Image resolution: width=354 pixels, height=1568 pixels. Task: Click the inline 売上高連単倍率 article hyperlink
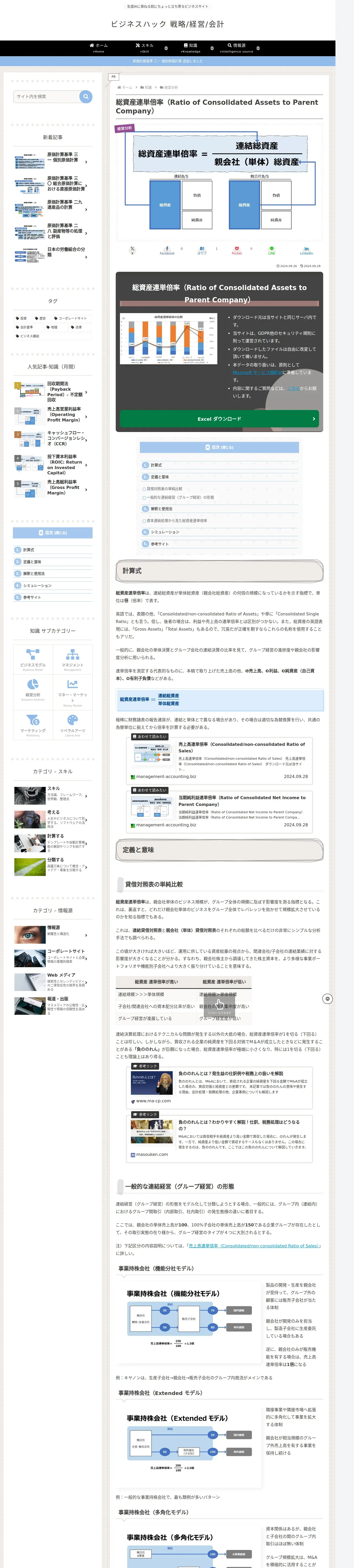coord(254,1246)
